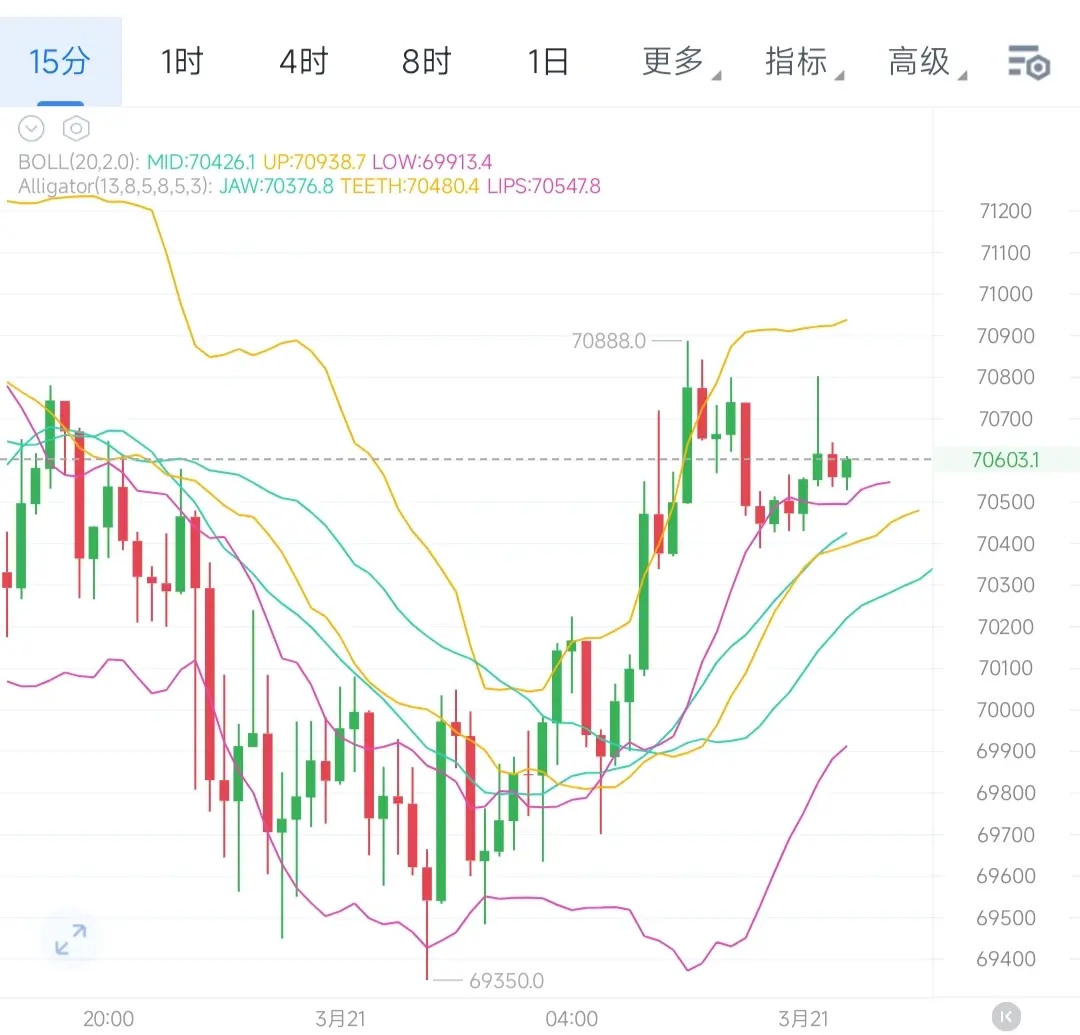Image resolution: width=1080 pixels, height=1035 pixels.
Task: Click the 70800 price axis label
Action: click(x=1006, y=377)
